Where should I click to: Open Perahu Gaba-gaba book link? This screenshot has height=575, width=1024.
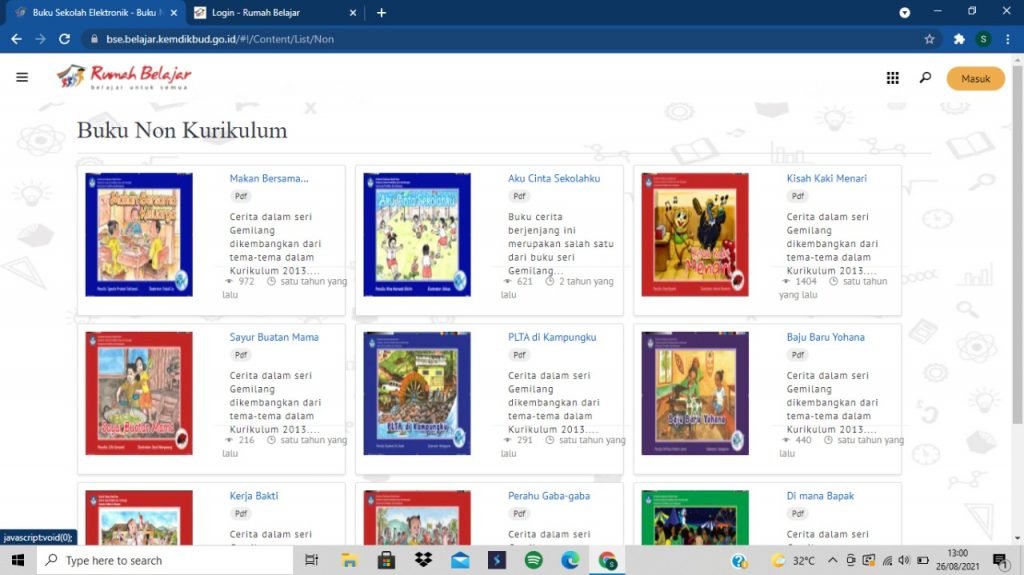tap(549, 495)
